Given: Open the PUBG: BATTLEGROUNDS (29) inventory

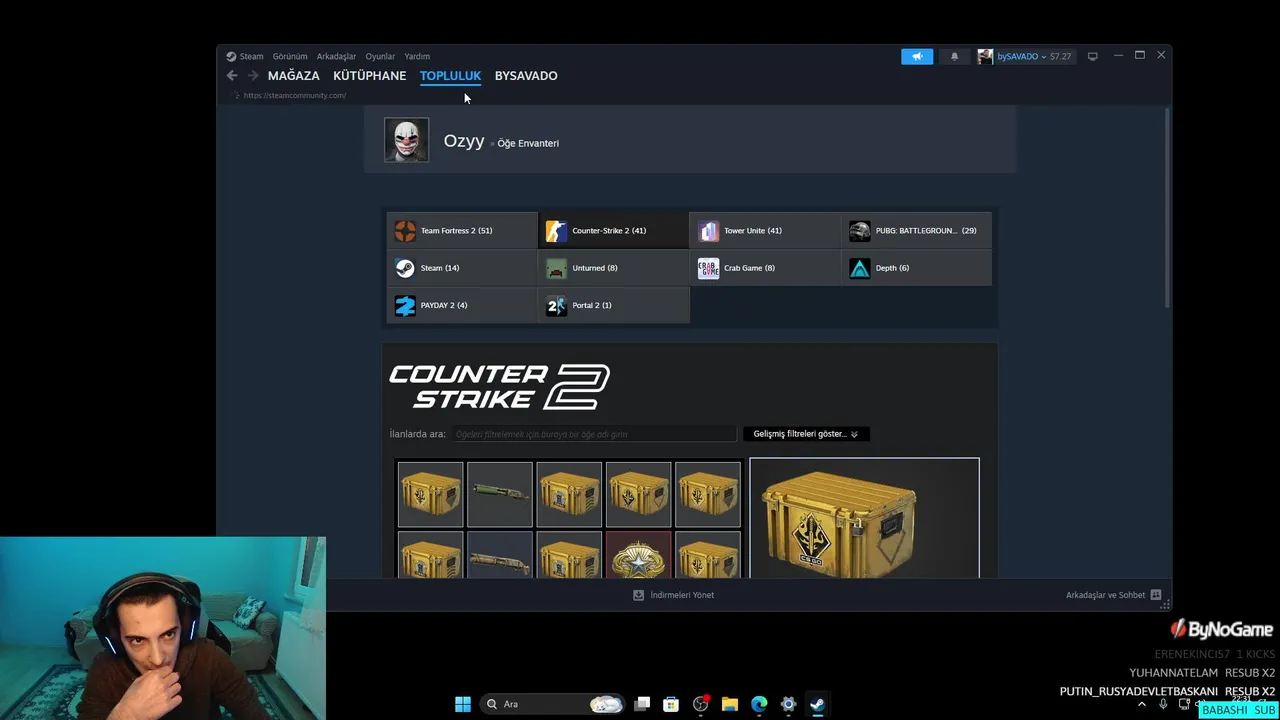Looking at the screenshot, I should click(x=917, y=231).
